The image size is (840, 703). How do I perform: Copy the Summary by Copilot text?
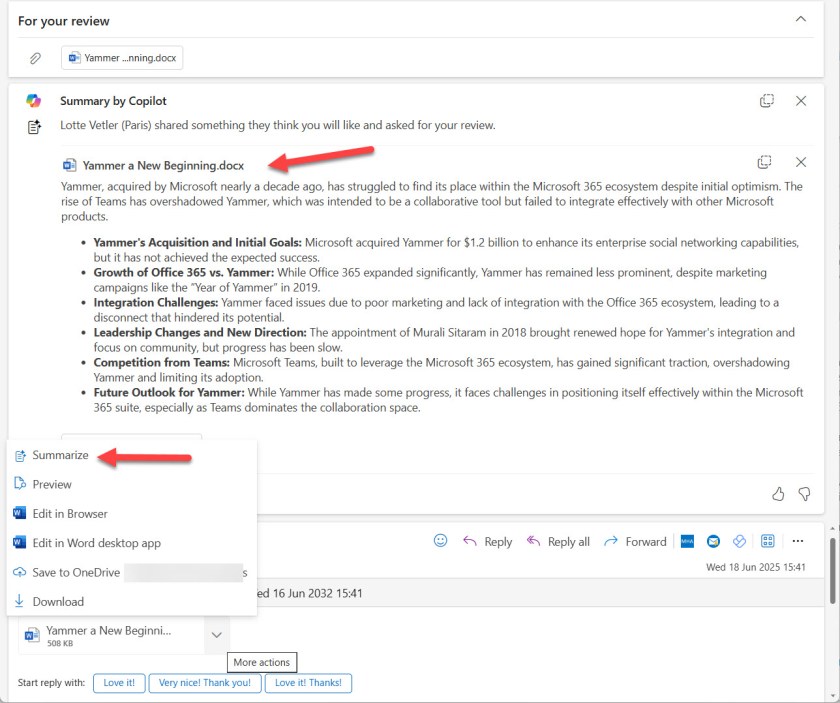[767, 101]
